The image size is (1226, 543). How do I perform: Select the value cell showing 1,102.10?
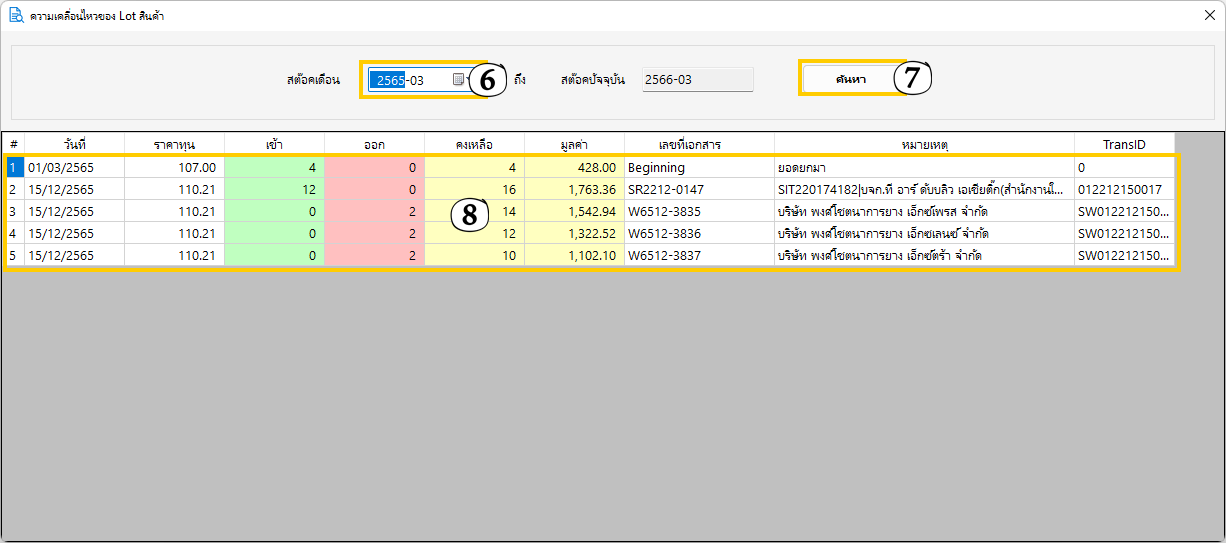click(574, 256)
